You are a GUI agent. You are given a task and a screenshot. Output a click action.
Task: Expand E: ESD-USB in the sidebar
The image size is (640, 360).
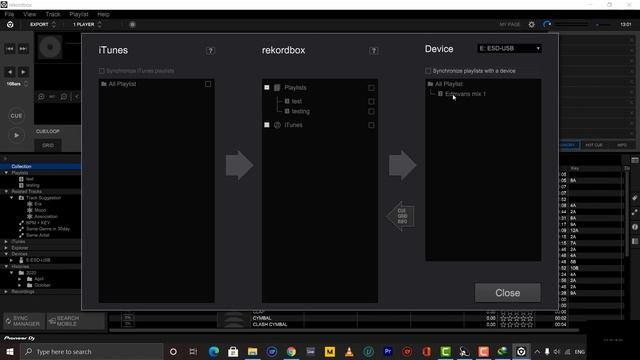point(11,260)
